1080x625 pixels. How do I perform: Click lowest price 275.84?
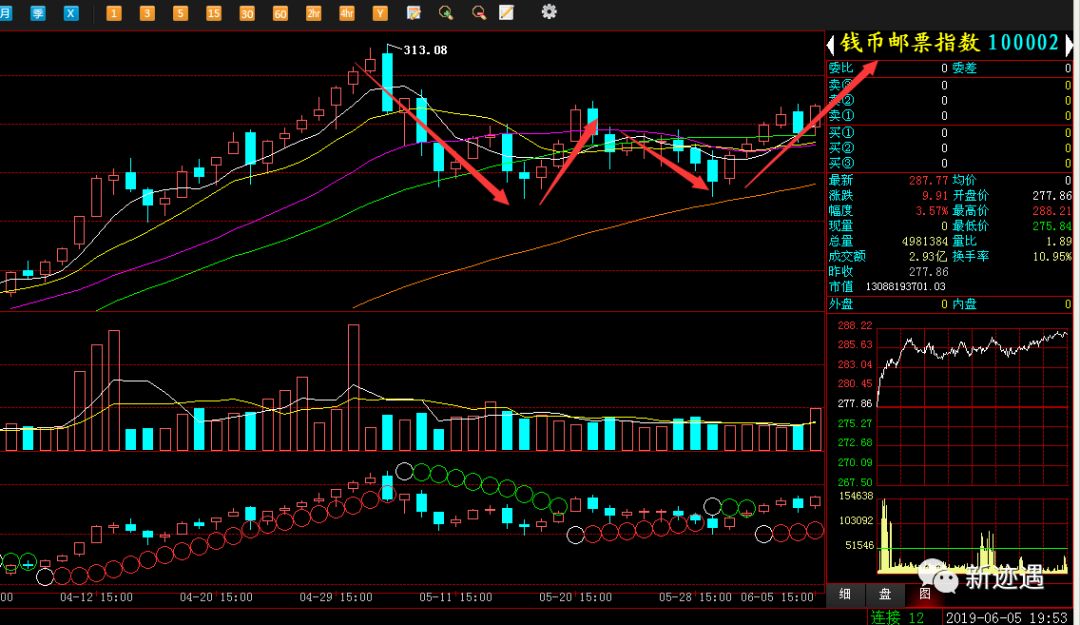(1052, 226)
